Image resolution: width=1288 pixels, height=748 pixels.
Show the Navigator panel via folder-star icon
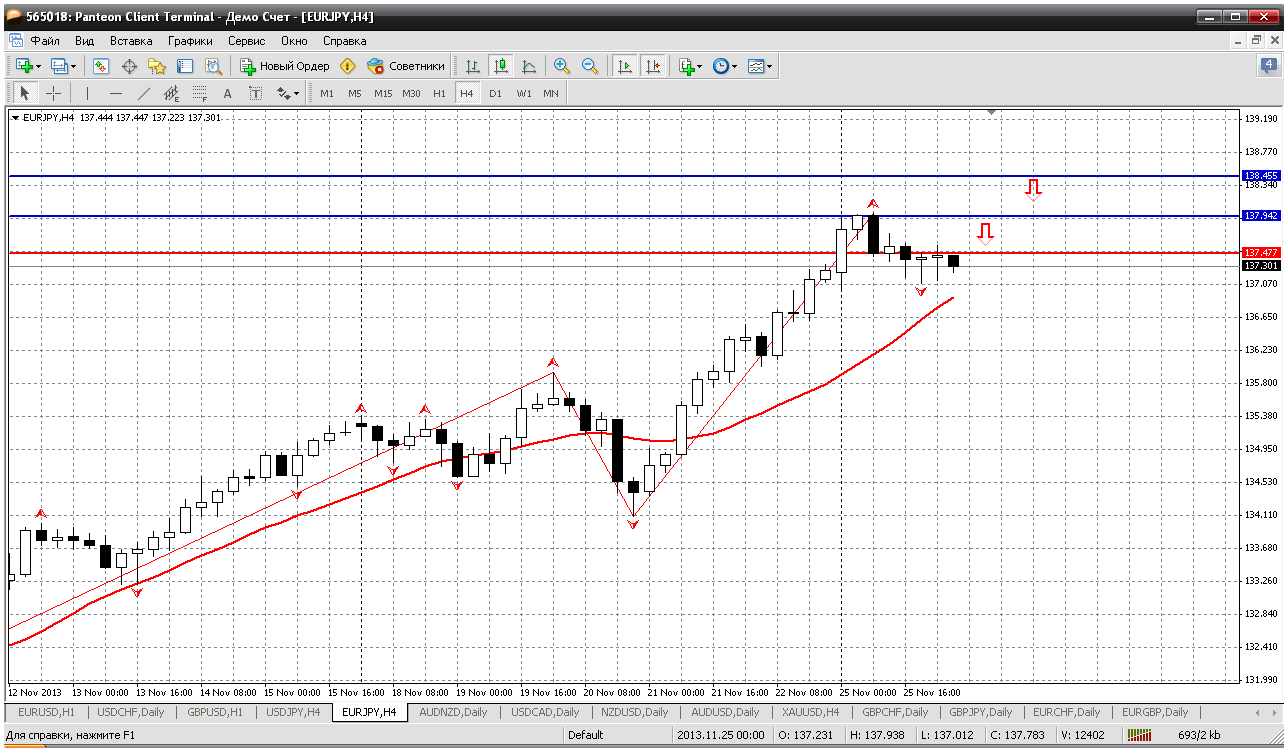157,66
